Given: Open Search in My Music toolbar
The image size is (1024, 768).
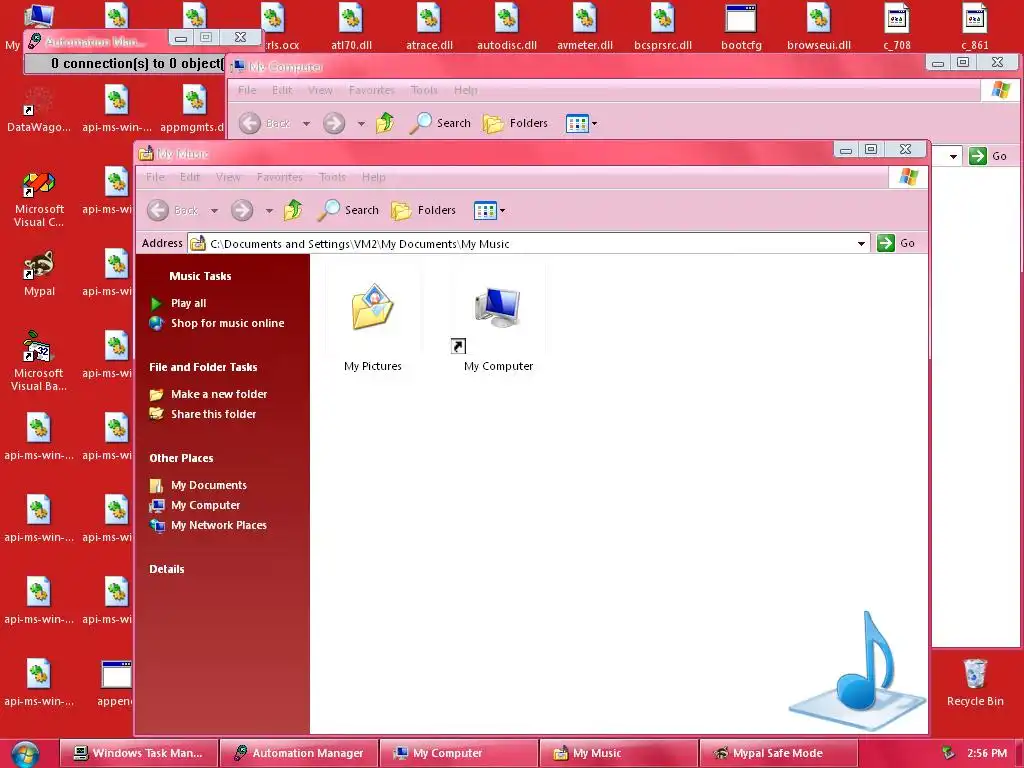Looking at the screenshot, I should (x=348, y=210).
